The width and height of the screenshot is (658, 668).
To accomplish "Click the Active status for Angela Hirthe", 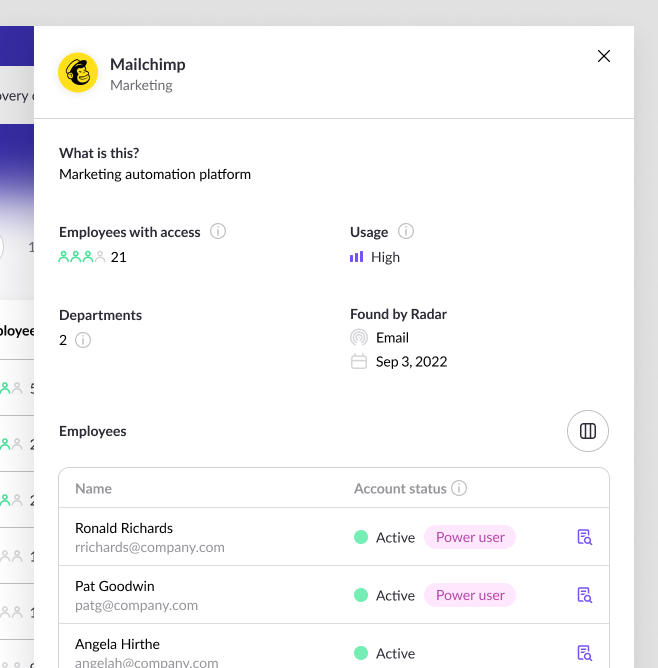I will tap(384, 653).
